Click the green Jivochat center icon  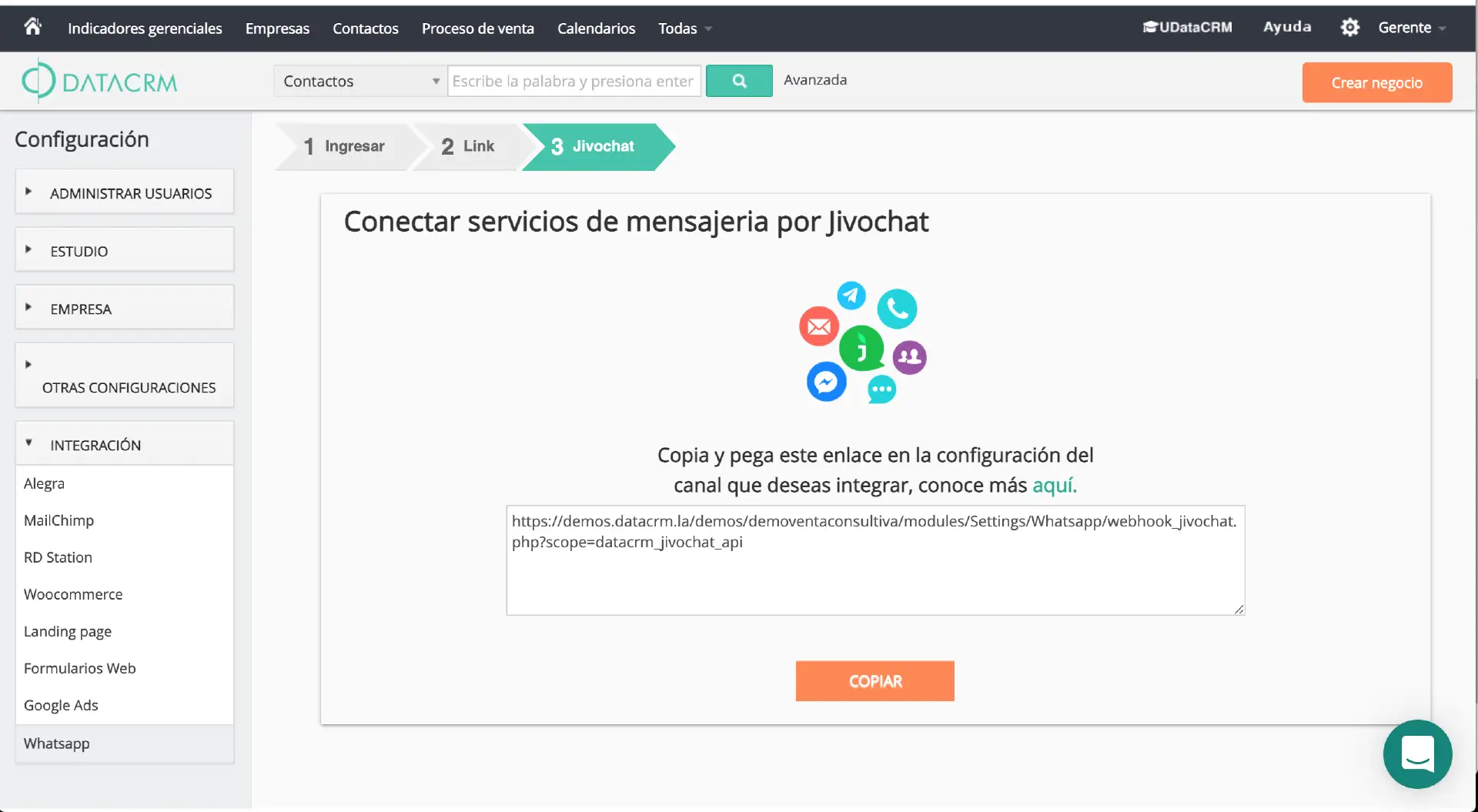pos(862,348)
